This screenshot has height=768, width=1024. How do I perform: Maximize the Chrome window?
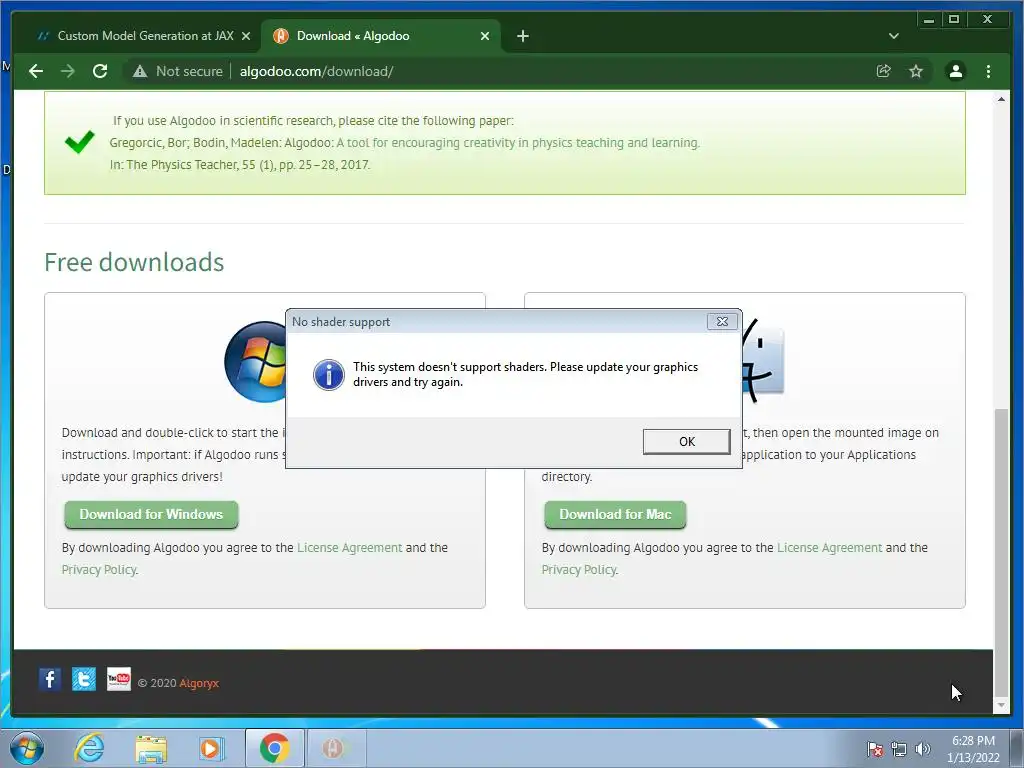point(953,20)
